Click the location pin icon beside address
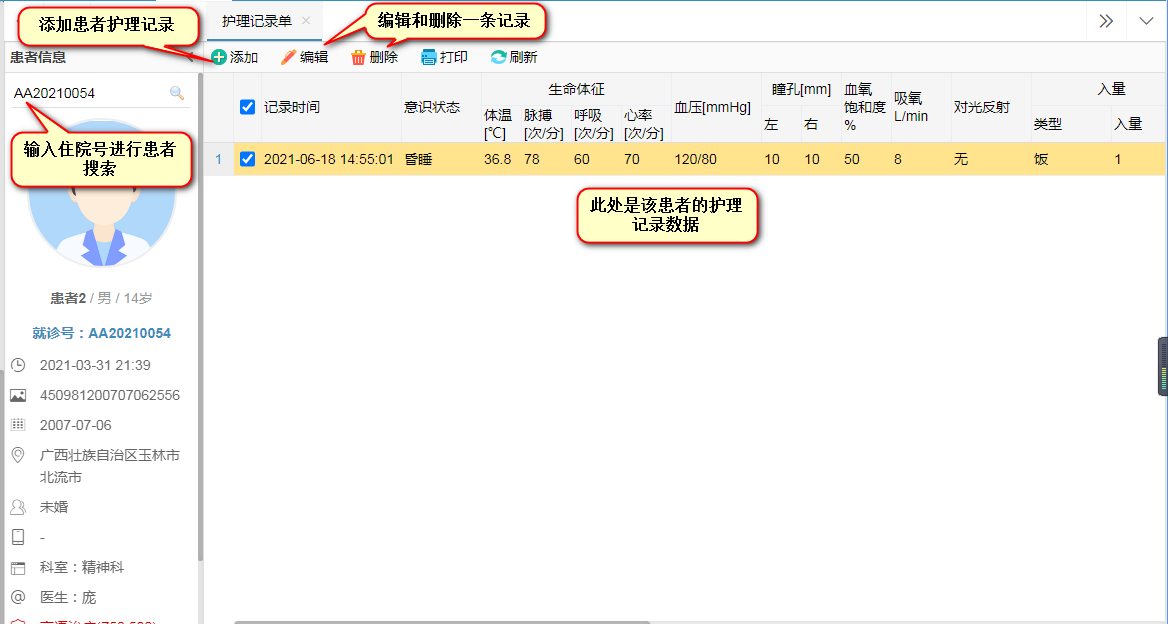The height and width of the screenshot is (624, 1168). (x=17, y=456)
